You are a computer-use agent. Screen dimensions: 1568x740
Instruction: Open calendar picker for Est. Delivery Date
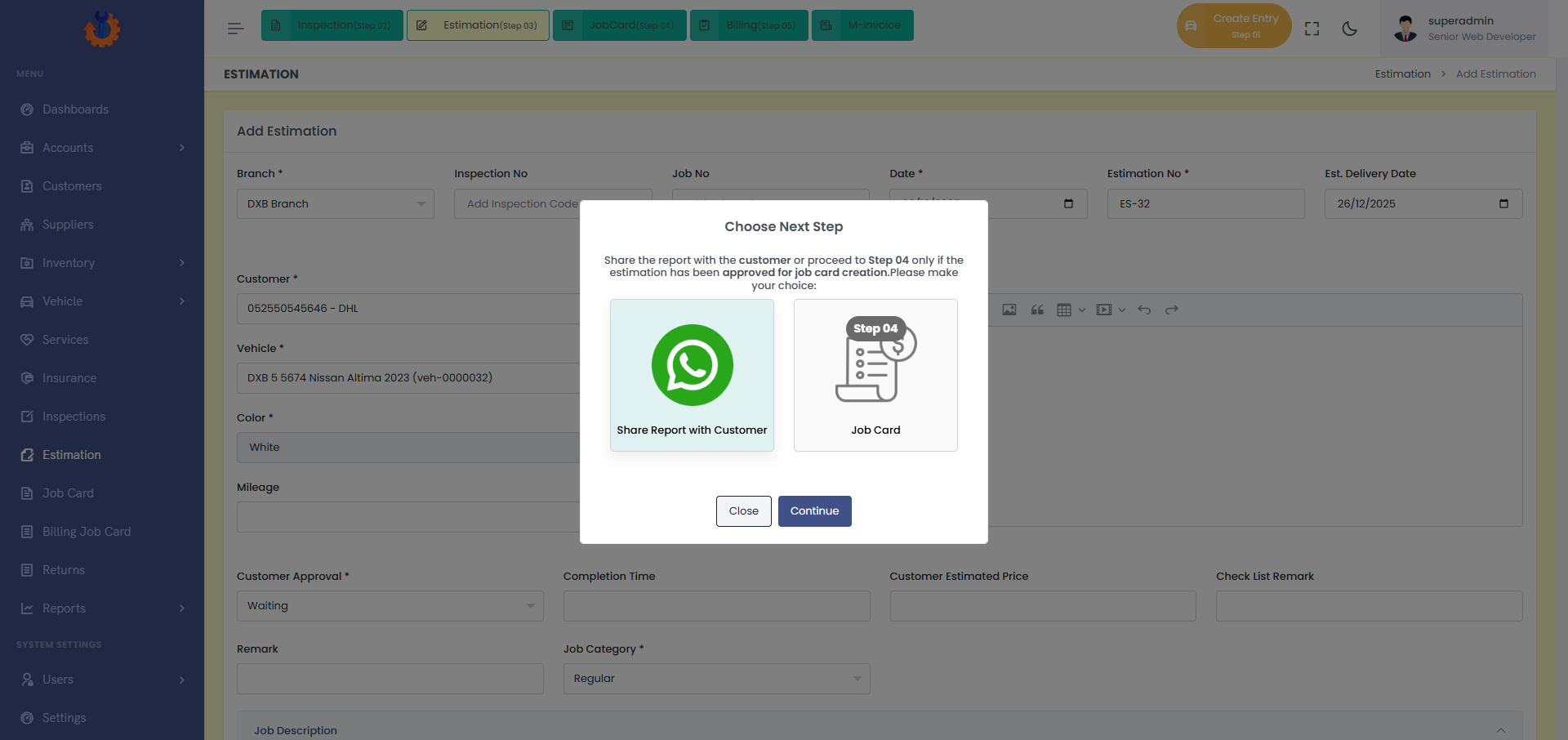click(x=1503, y=203)
